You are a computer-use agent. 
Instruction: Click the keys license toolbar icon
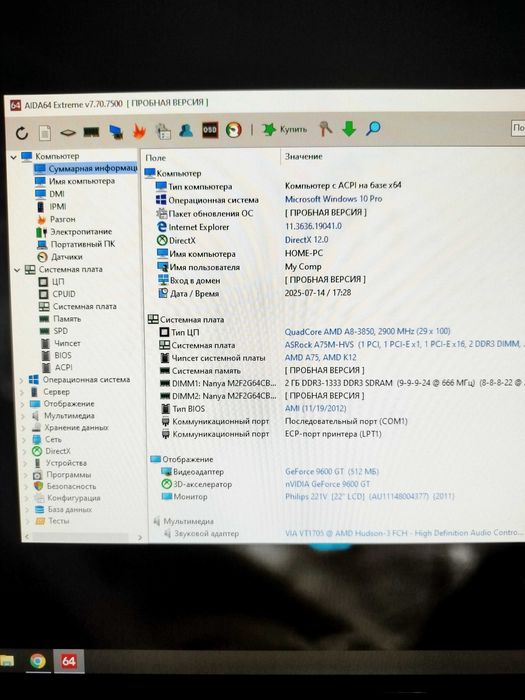click(325, 129)
